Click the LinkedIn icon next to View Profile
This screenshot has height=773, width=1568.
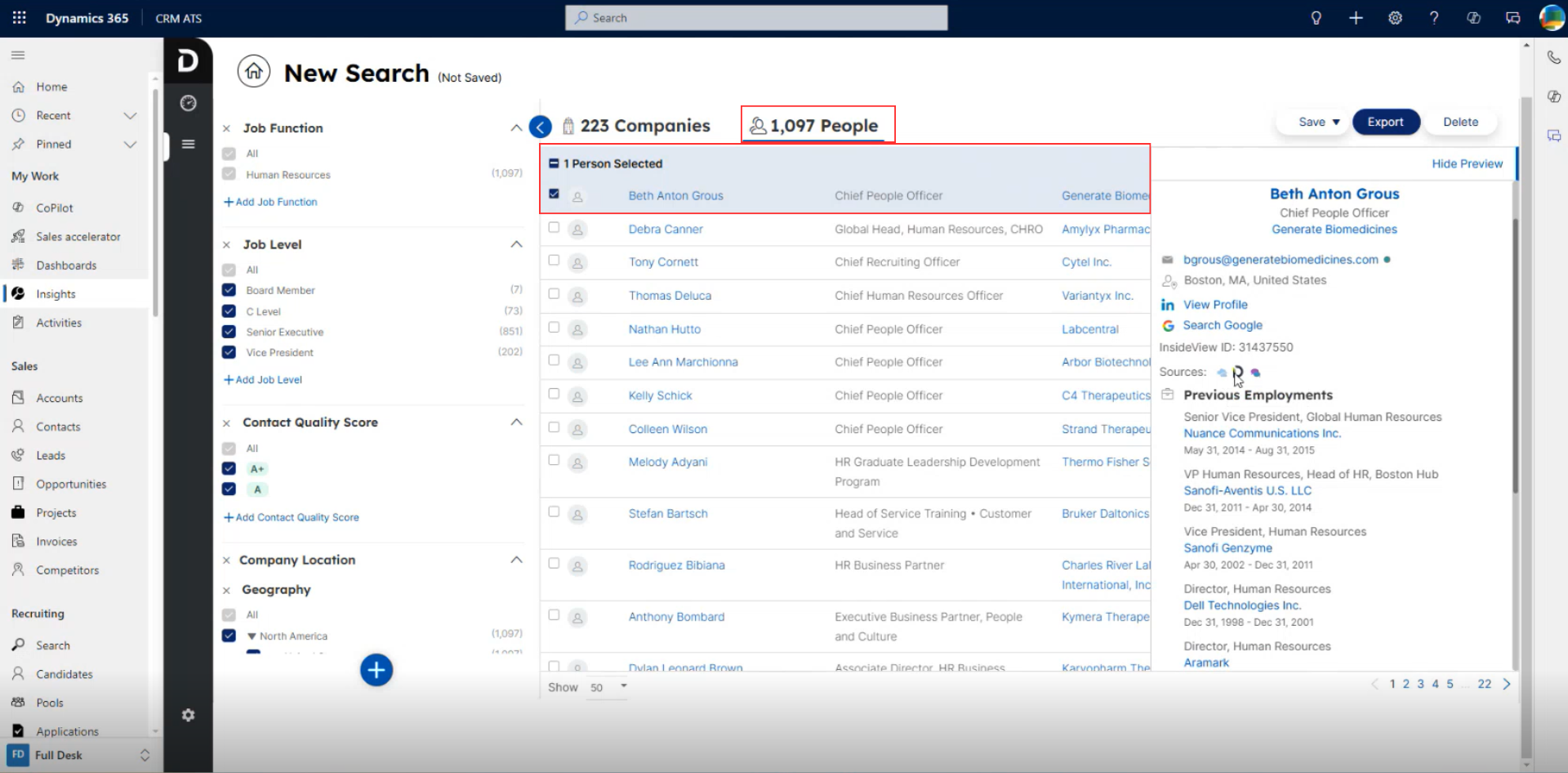pyautogui.click(x=1168, y=305)
